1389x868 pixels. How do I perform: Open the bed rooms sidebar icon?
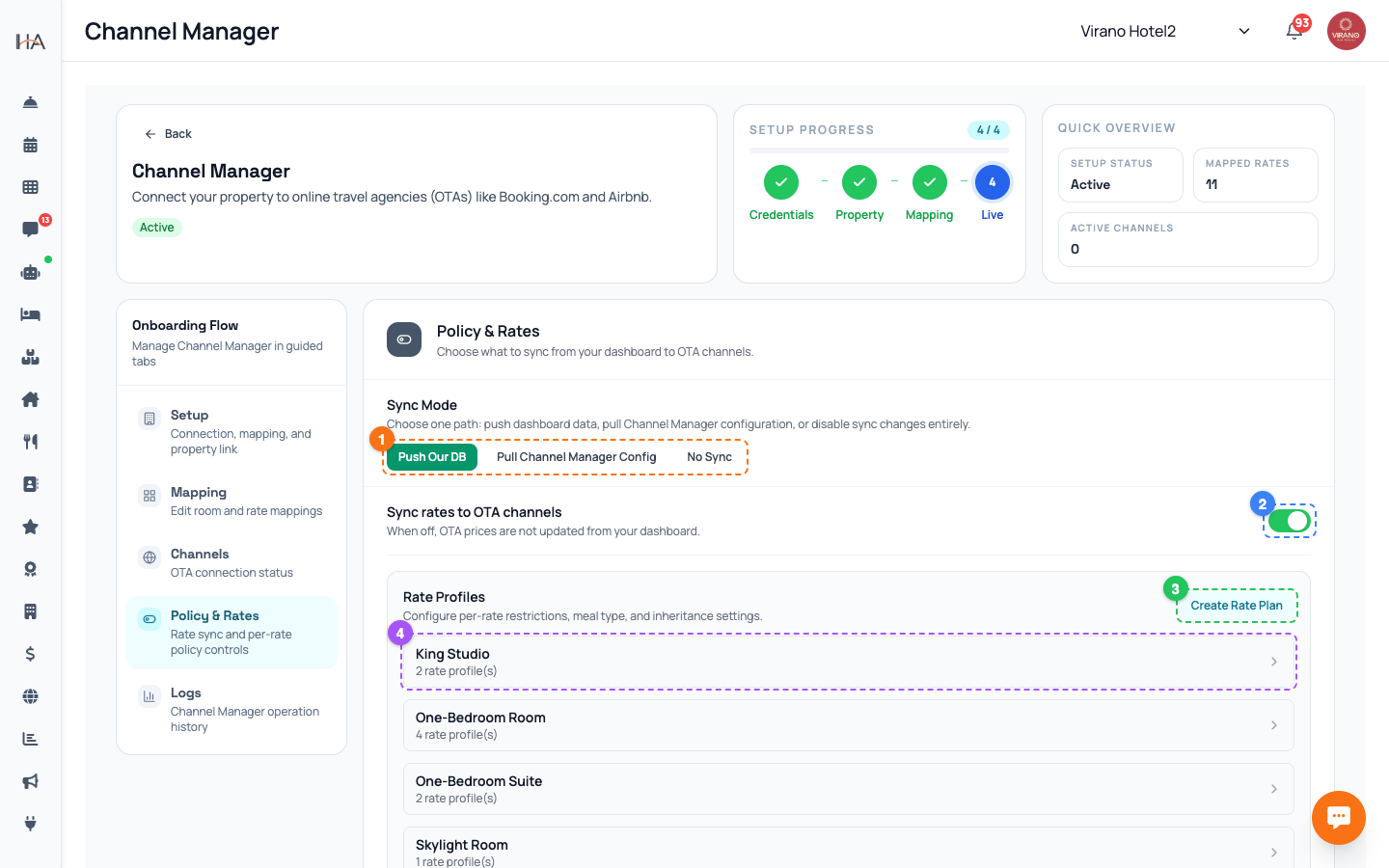31,314
